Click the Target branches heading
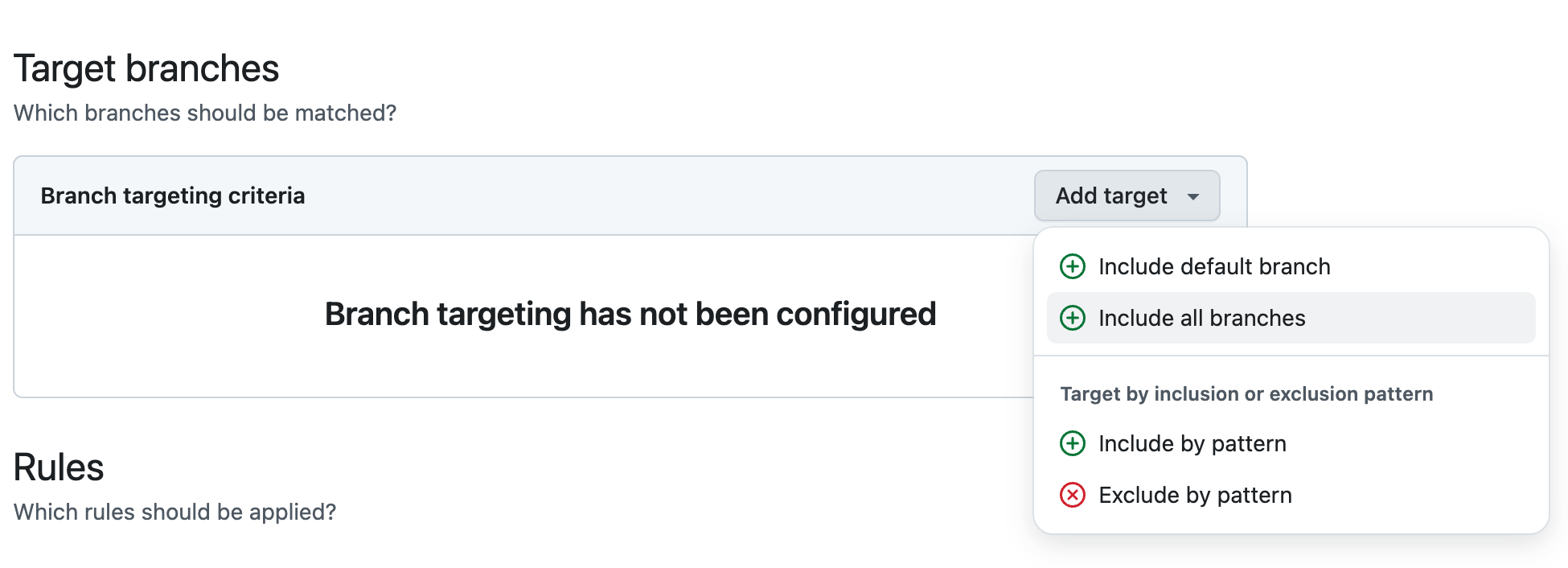1568x568 pixels. click(x=146, y=68)
